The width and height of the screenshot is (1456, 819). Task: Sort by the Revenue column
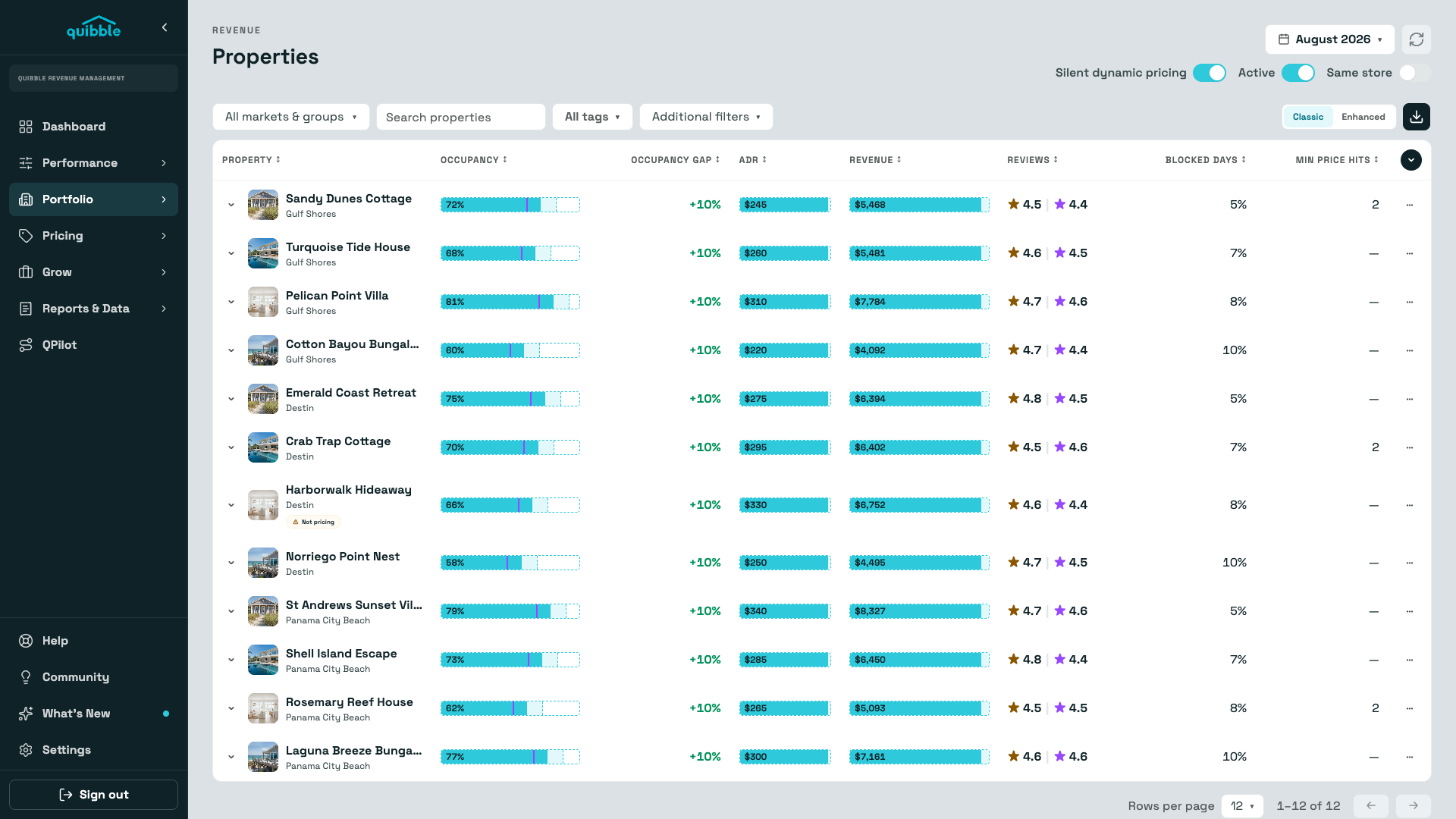[x=876, y=160]
